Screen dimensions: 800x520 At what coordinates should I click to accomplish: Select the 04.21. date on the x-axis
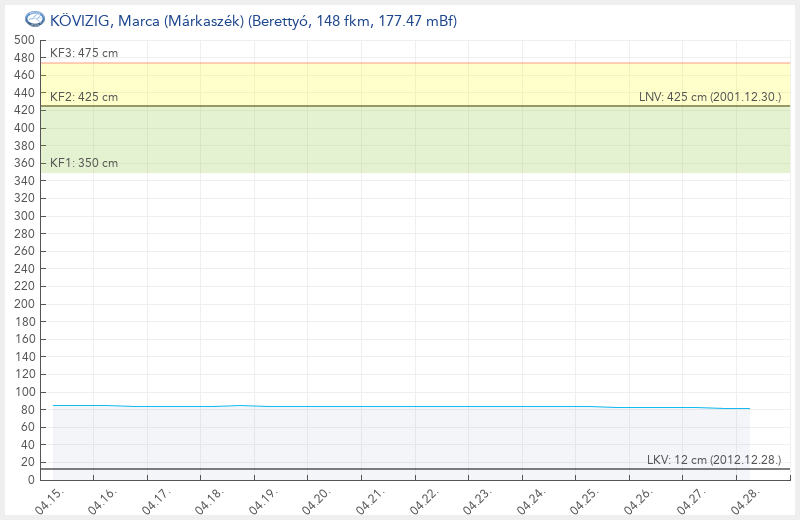point(370,499)
